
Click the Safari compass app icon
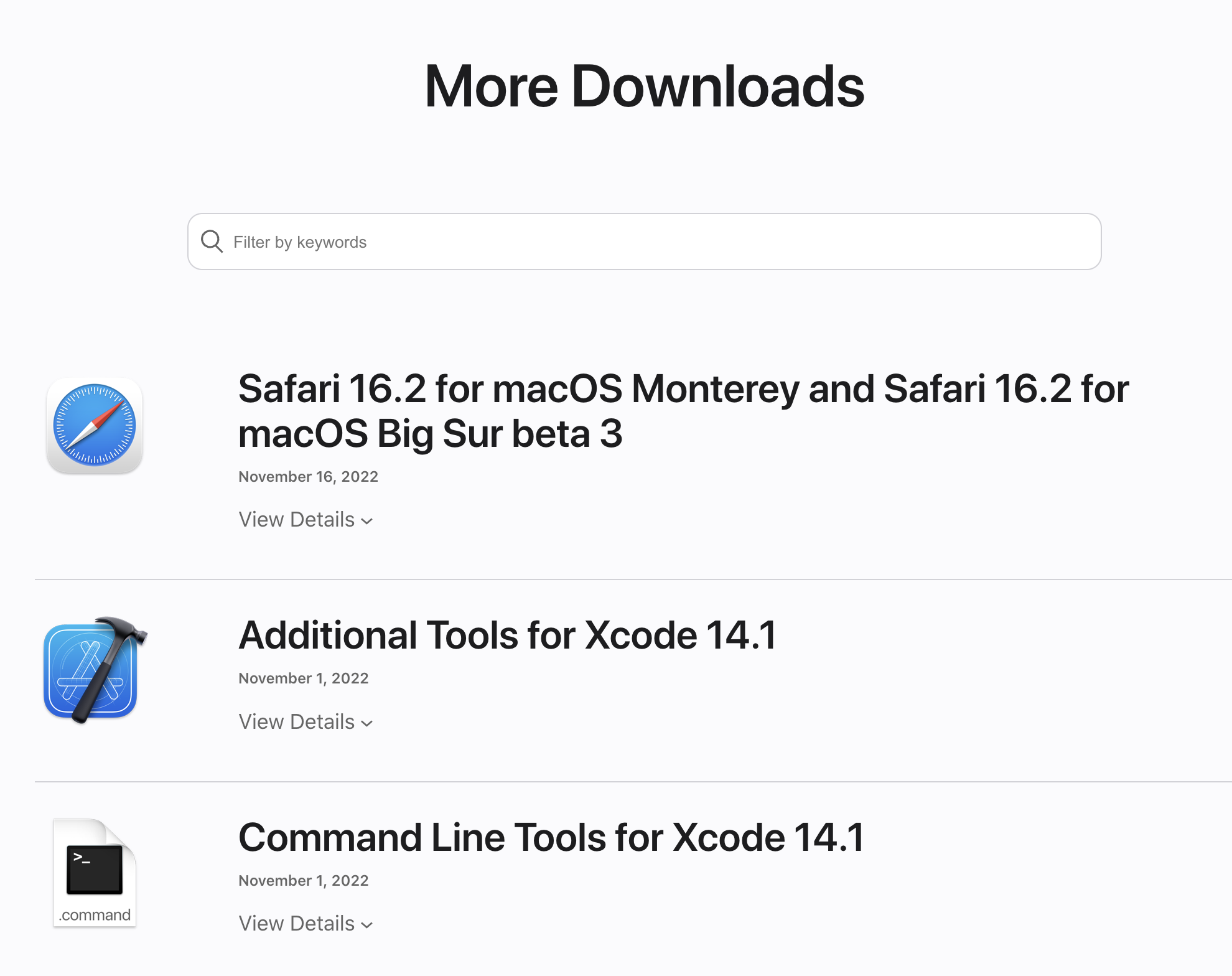click(95, 426)
